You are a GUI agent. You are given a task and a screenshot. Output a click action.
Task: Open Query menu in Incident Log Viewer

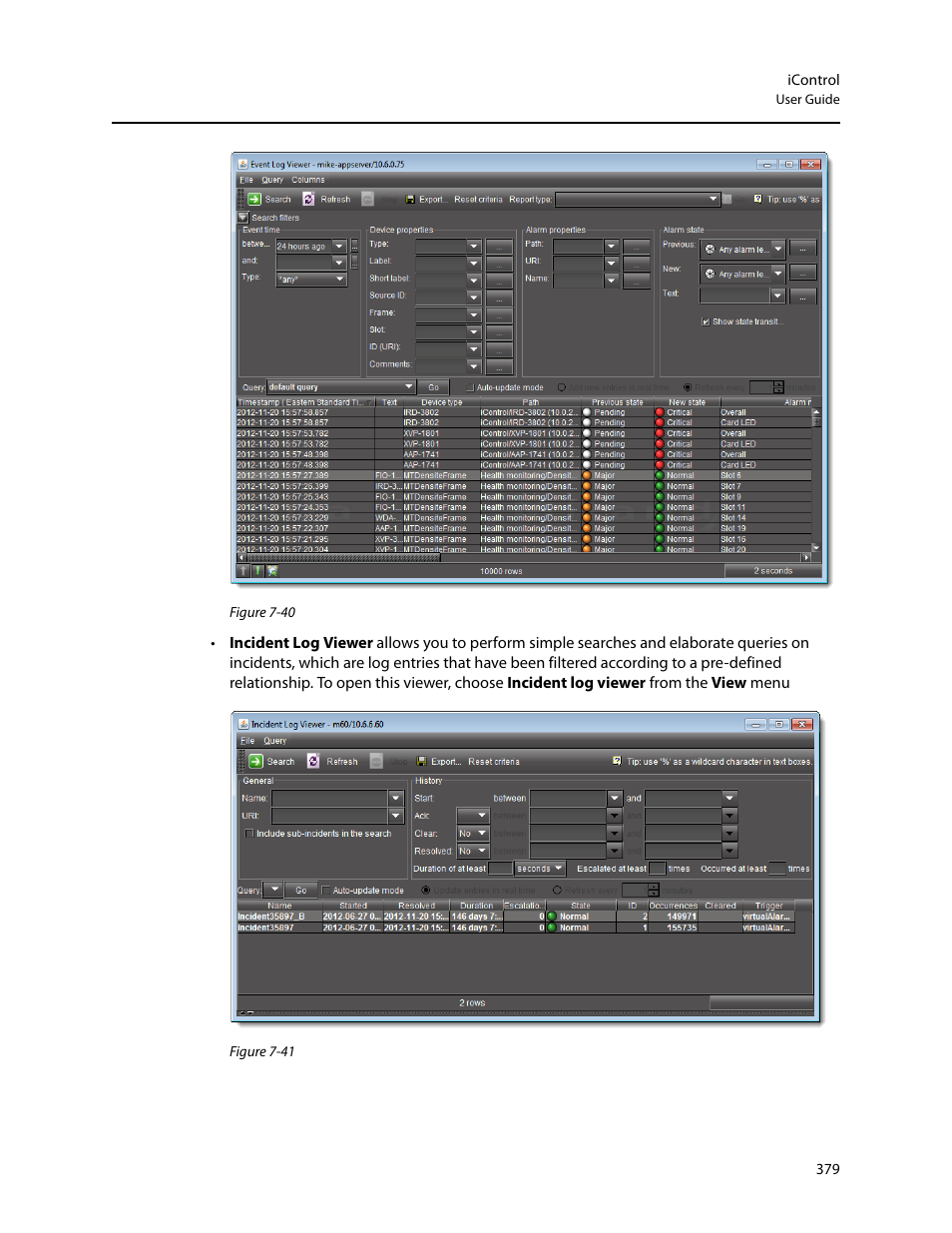coord(275,741)
